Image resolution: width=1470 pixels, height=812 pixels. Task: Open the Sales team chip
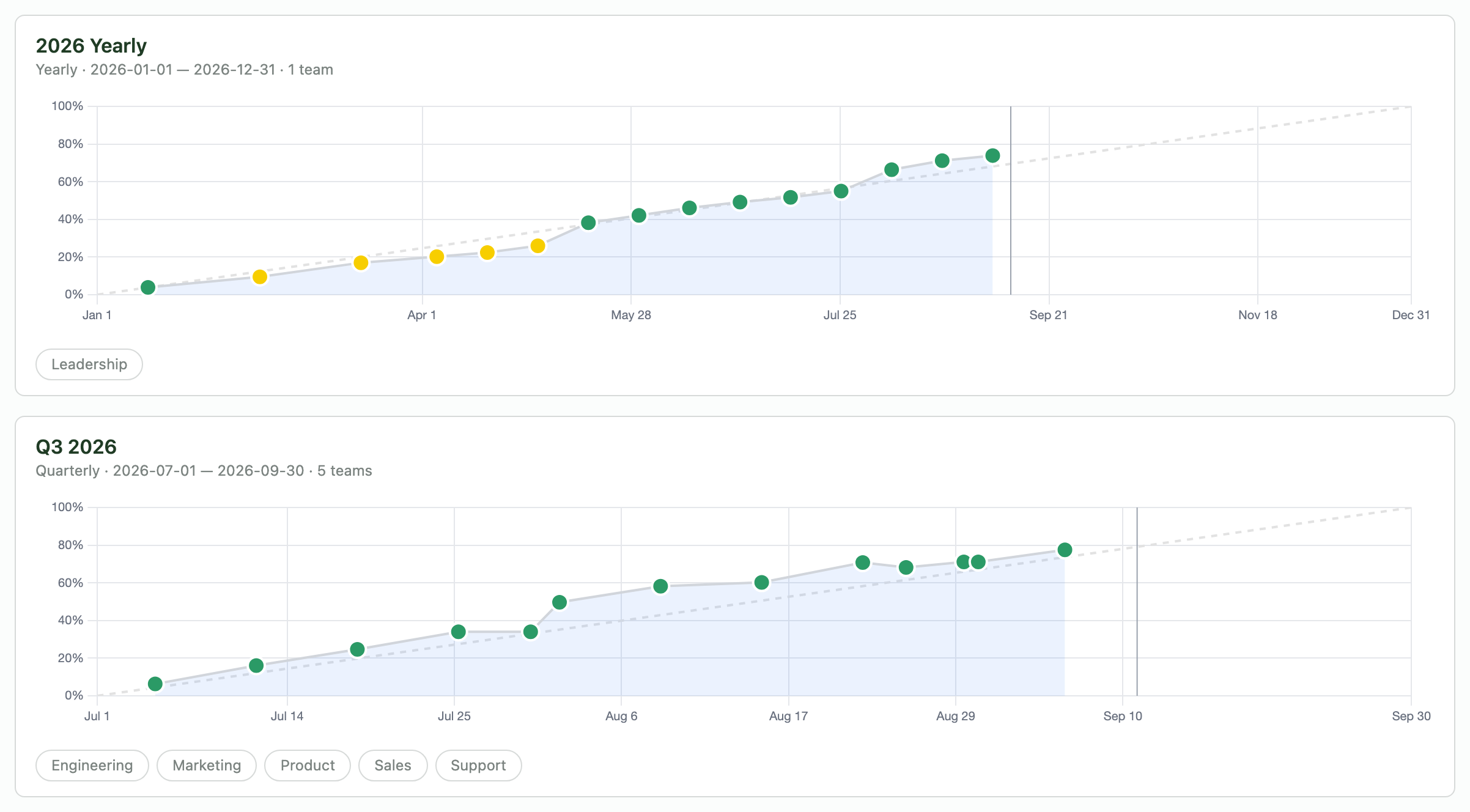coord(393,766)
